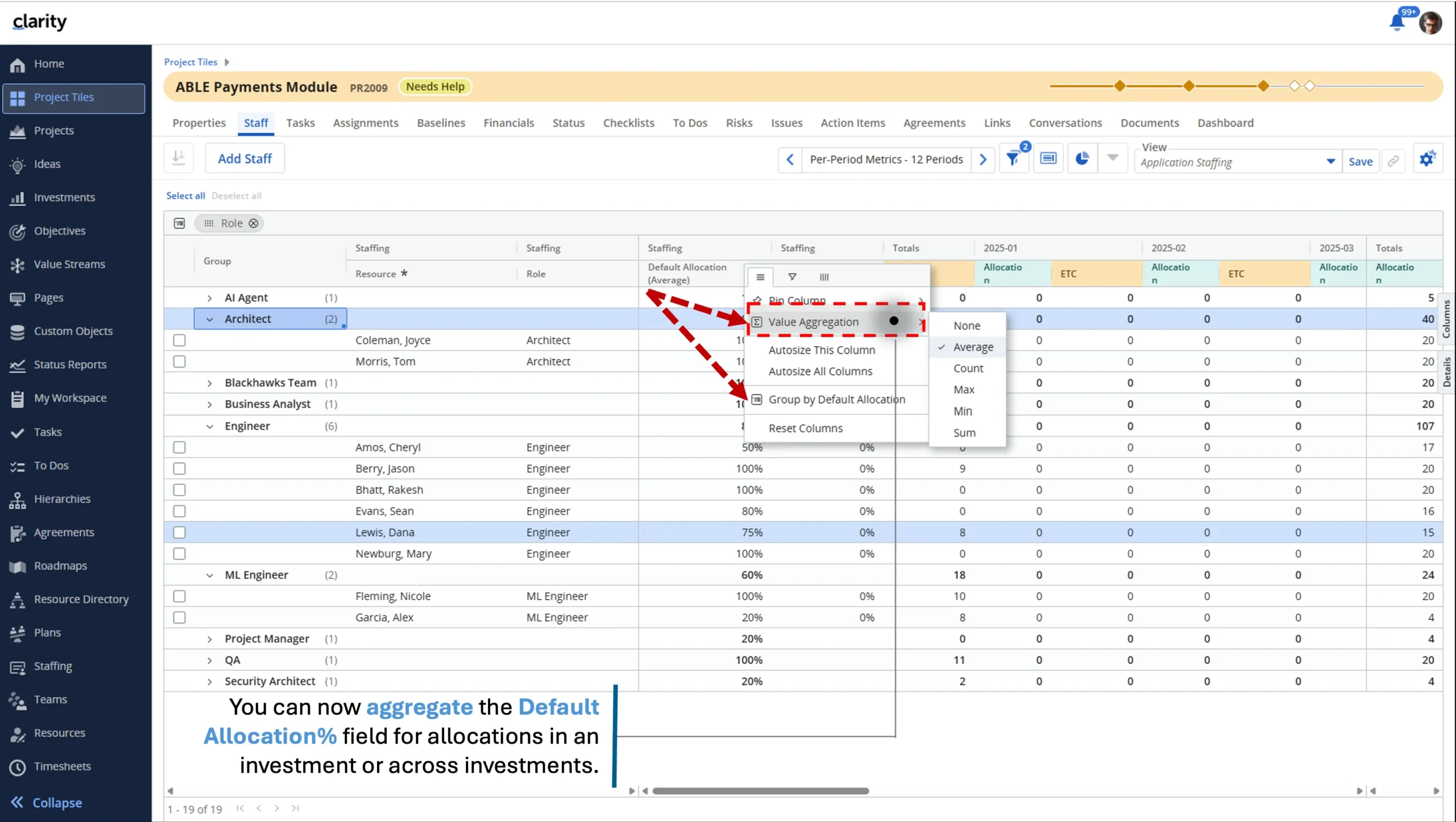
Task: Open the pie chart widget icon
Action: (1082, 159)
